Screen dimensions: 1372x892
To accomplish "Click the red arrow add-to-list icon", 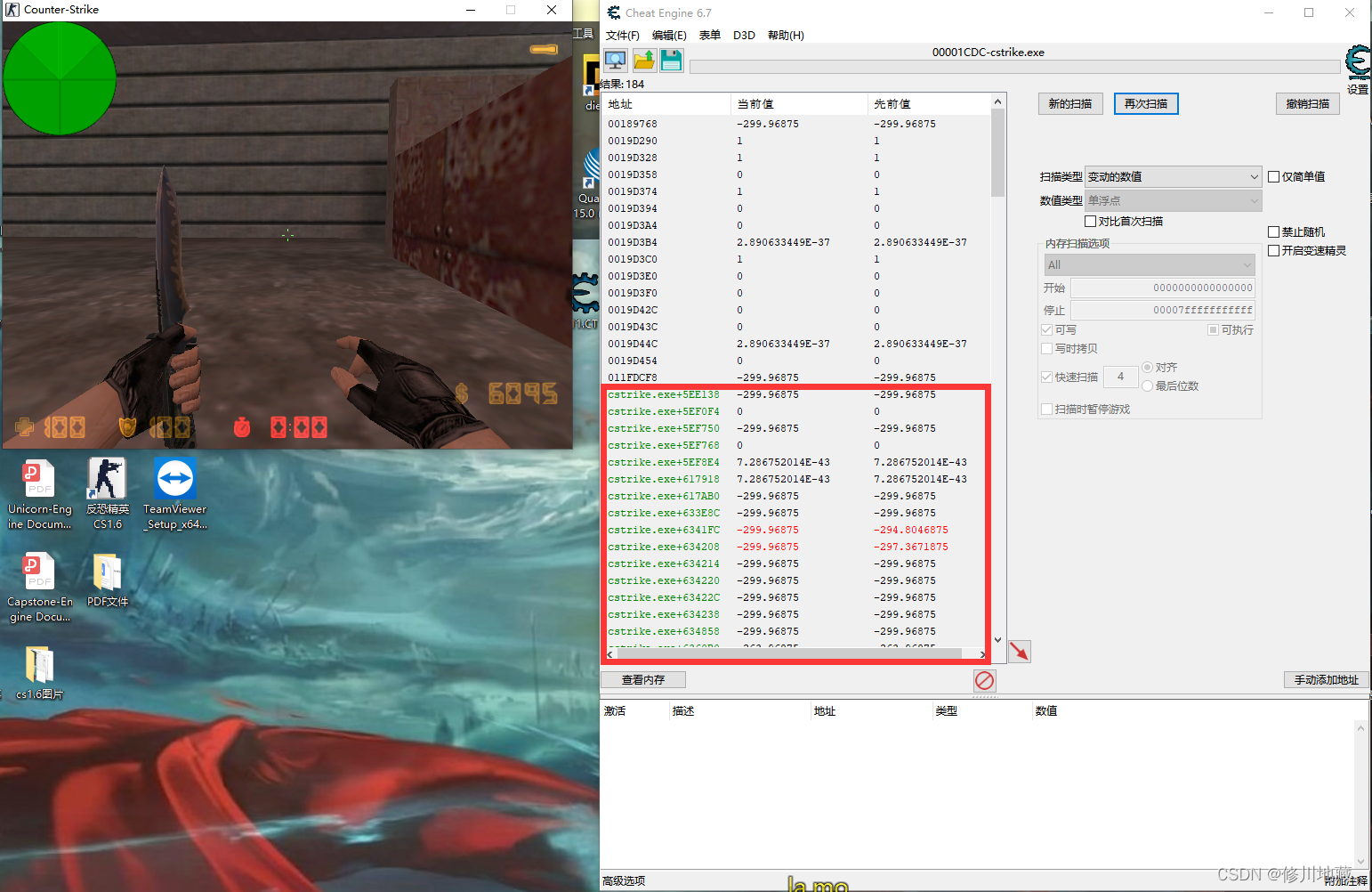I will 1020,652.
